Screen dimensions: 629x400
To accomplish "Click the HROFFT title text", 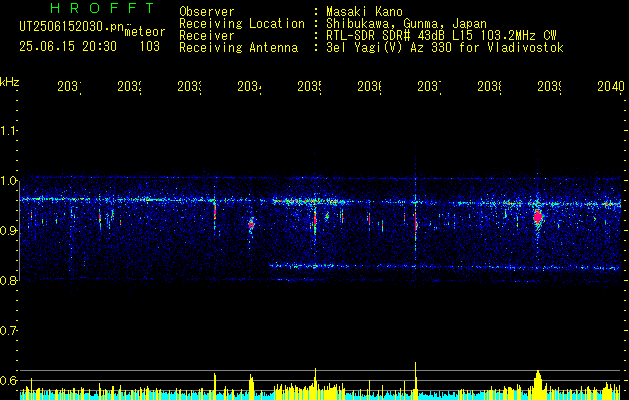I will (x=103, y=8).
